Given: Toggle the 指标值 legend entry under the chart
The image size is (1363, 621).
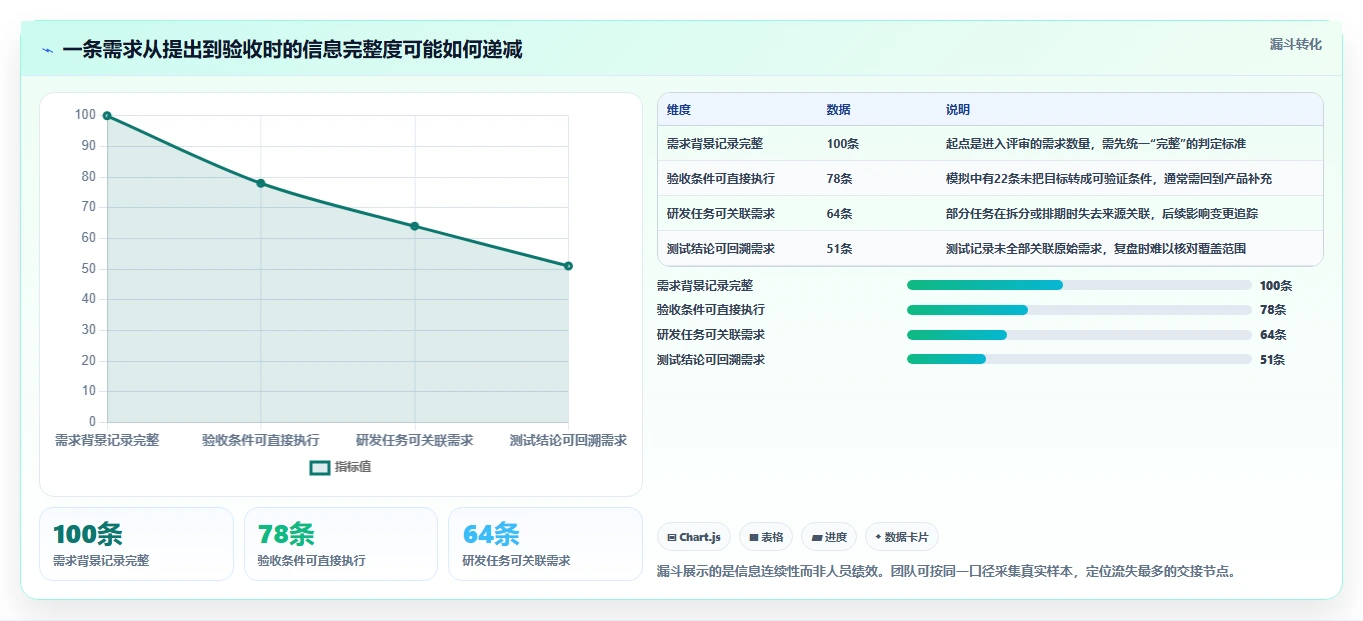Looking at the screenshot, I should coord(340,467).
